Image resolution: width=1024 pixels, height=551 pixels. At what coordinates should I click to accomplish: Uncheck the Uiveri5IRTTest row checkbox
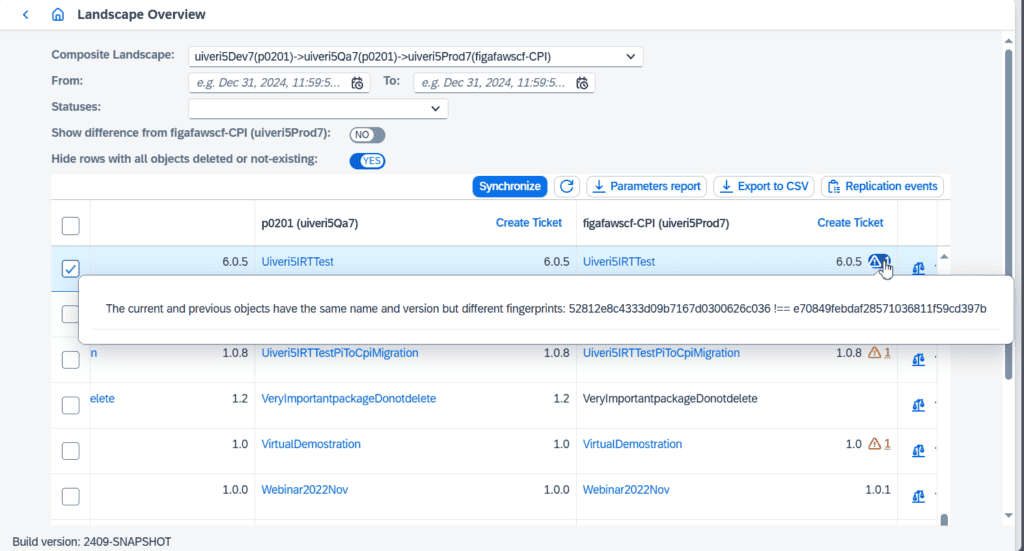coord(71,268)
